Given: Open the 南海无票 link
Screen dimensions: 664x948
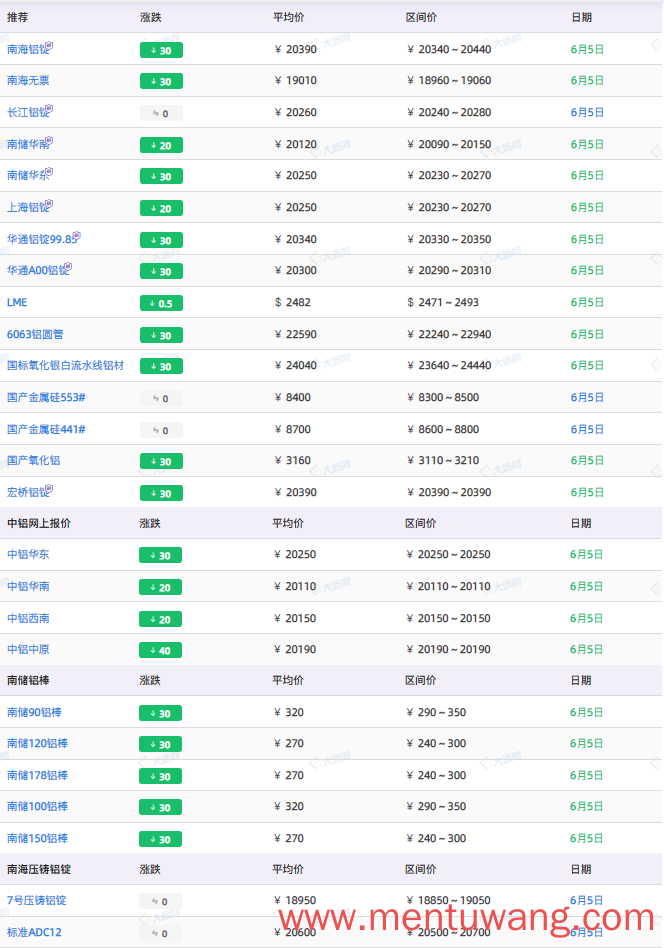Looking at the screenshot, I should coord(28,80).
